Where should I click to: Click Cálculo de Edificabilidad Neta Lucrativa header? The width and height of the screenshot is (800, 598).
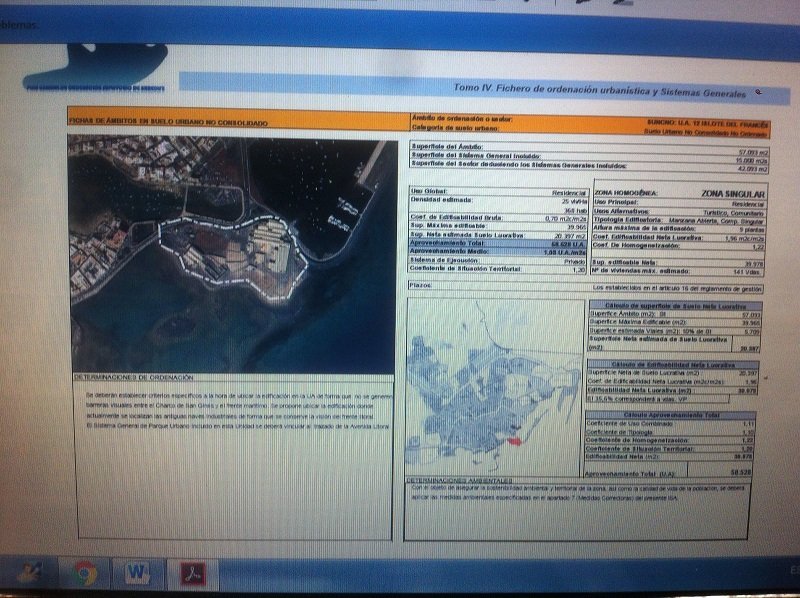coord(673,365)
